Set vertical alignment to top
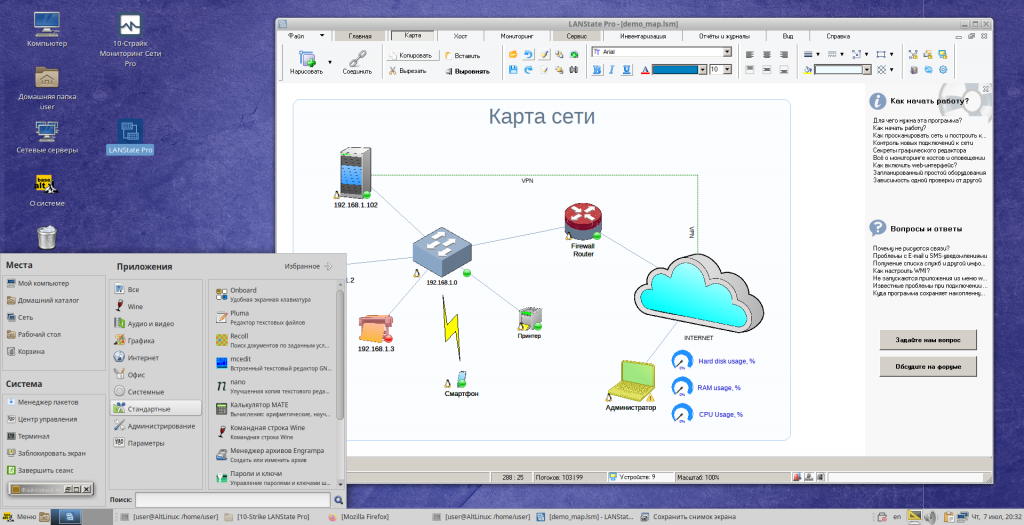Screen dimensions: 1024x525 point(750,70)
